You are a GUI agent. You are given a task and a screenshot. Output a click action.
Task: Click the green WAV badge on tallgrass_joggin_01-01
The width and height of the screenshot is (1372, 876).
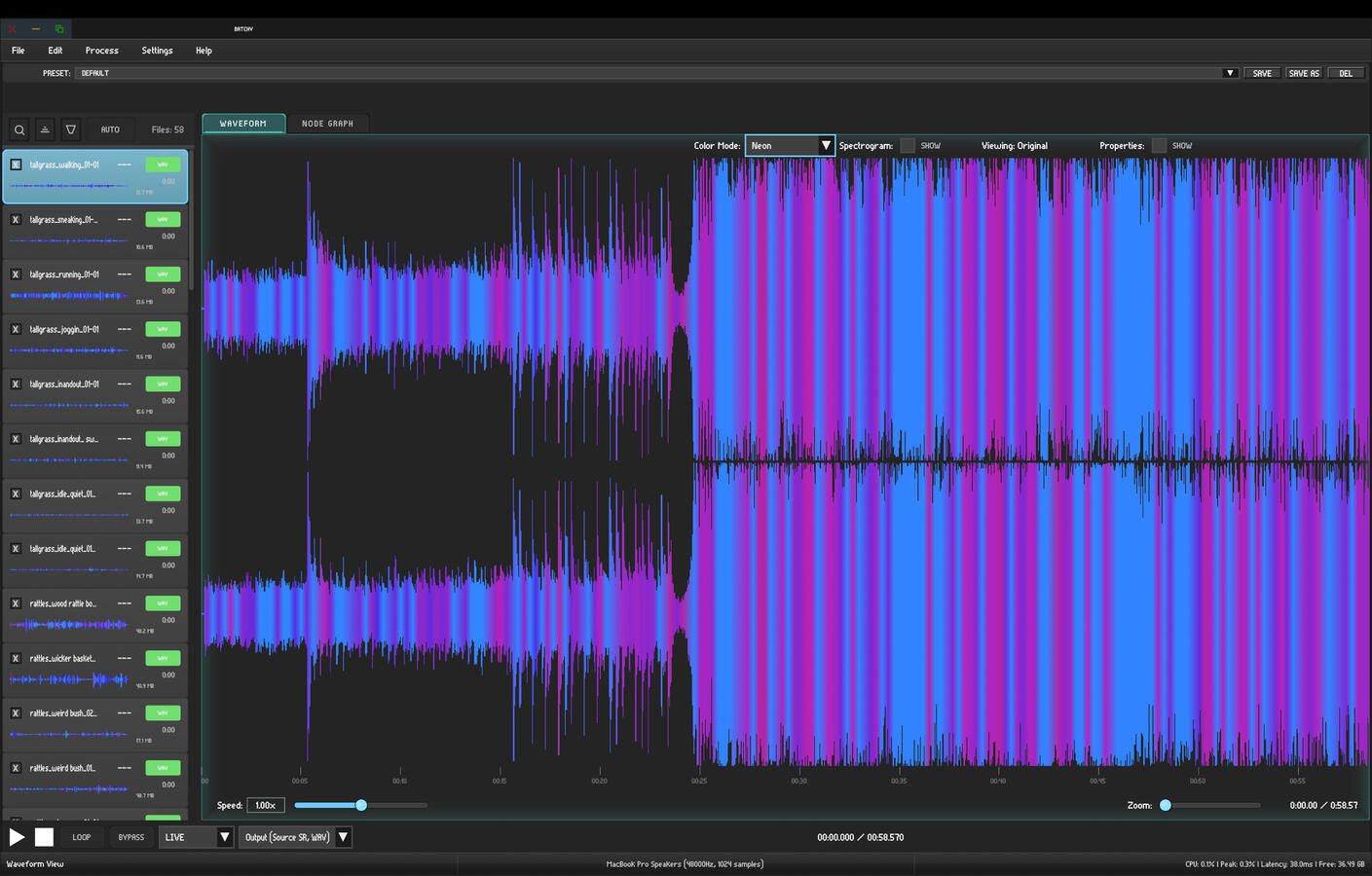[x=163, y=329]
